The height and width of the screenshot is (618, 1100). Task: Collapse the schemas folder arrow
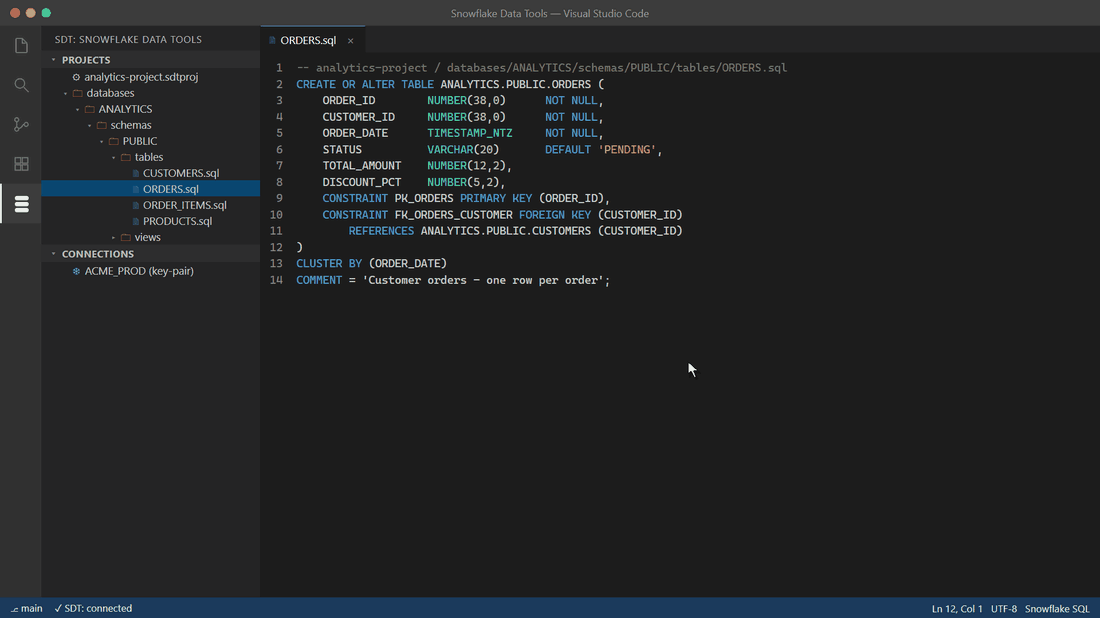(89, 126)
